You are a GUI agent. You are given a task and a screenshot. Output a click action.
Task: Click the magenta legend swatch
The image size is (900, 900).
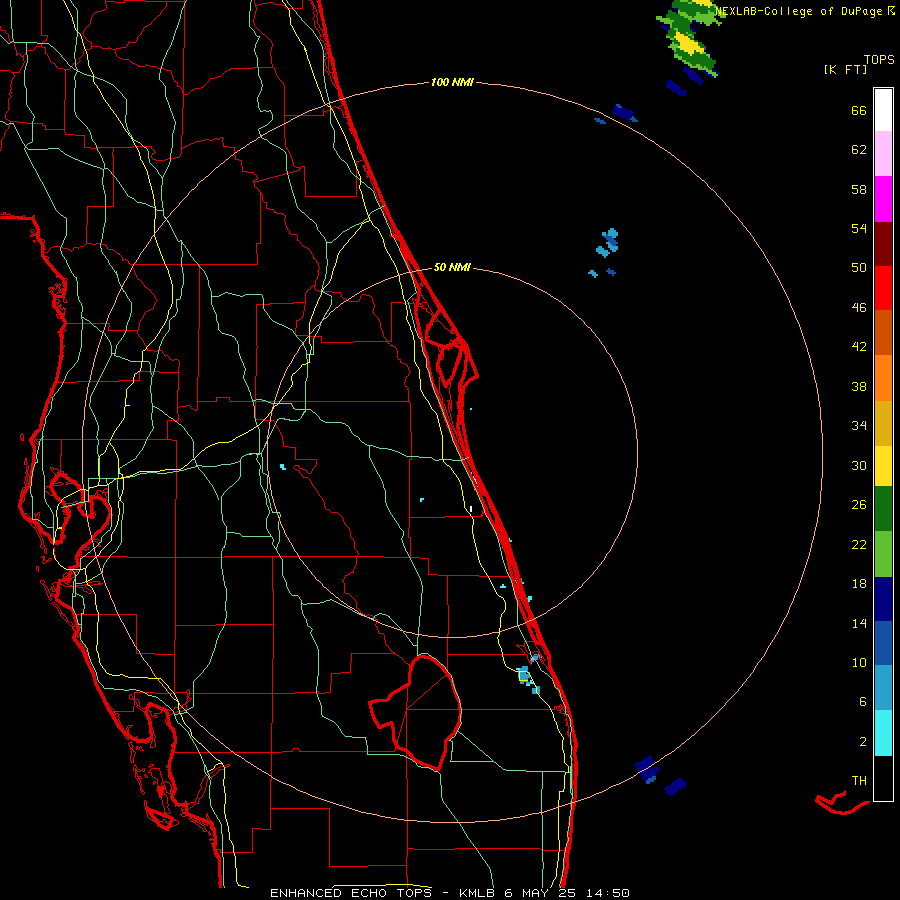(x=883, y=199)
